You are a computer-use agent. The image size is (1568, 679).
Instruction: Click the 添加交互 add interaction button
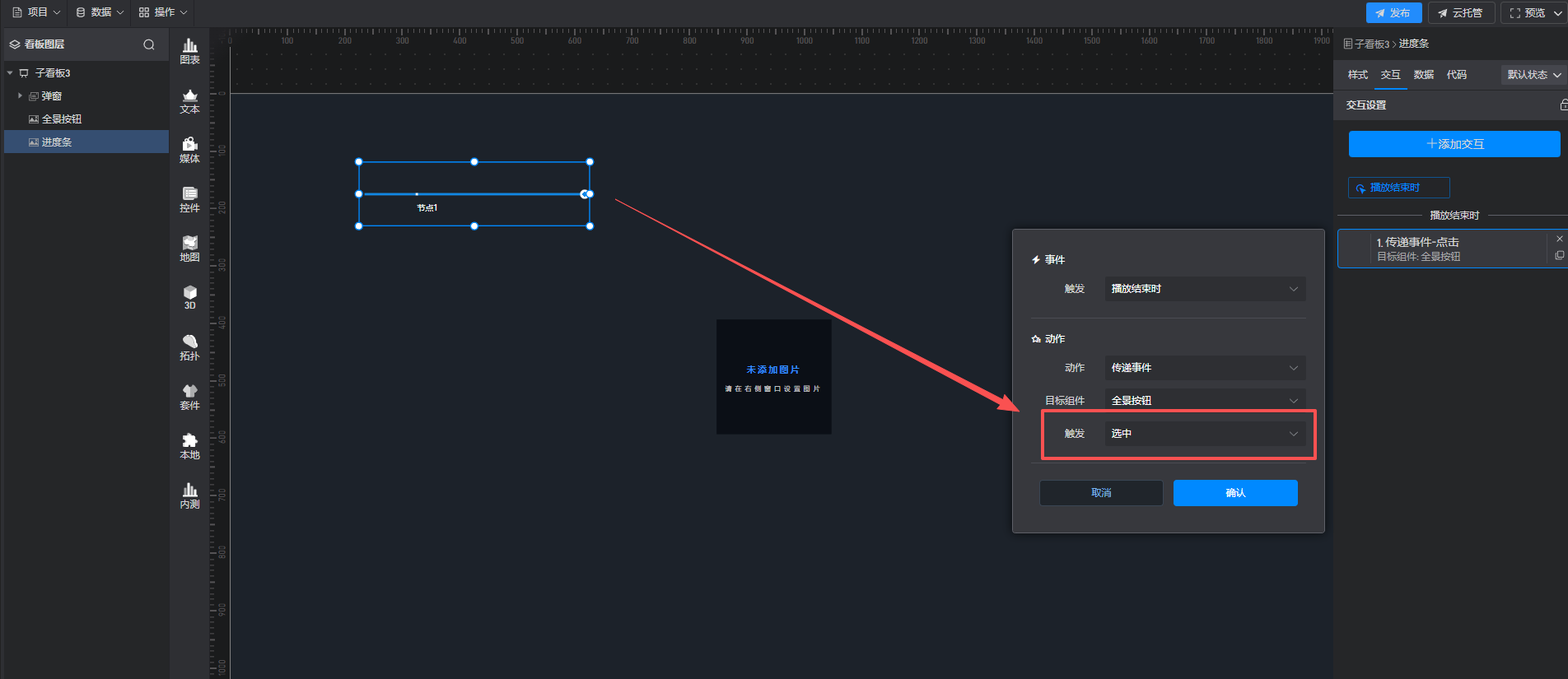coord(1454,144)
